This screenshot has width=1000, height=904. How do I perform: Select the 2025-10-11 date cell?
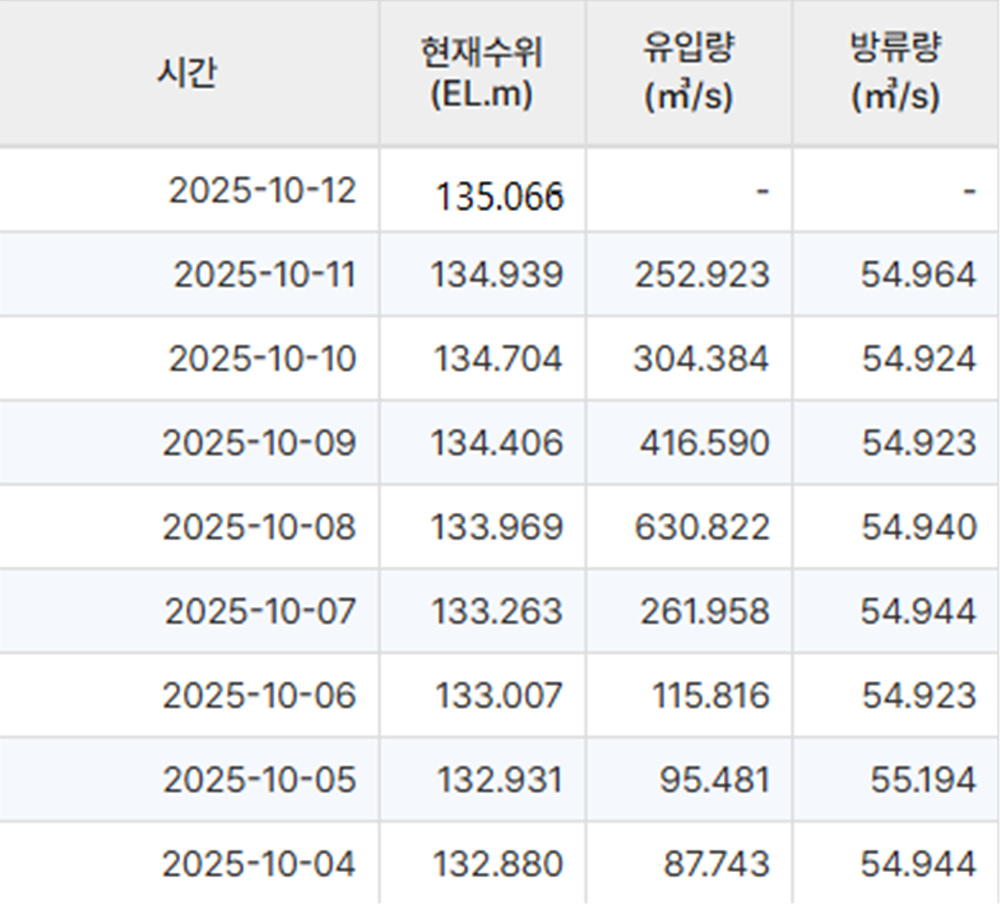pos(264,274)
